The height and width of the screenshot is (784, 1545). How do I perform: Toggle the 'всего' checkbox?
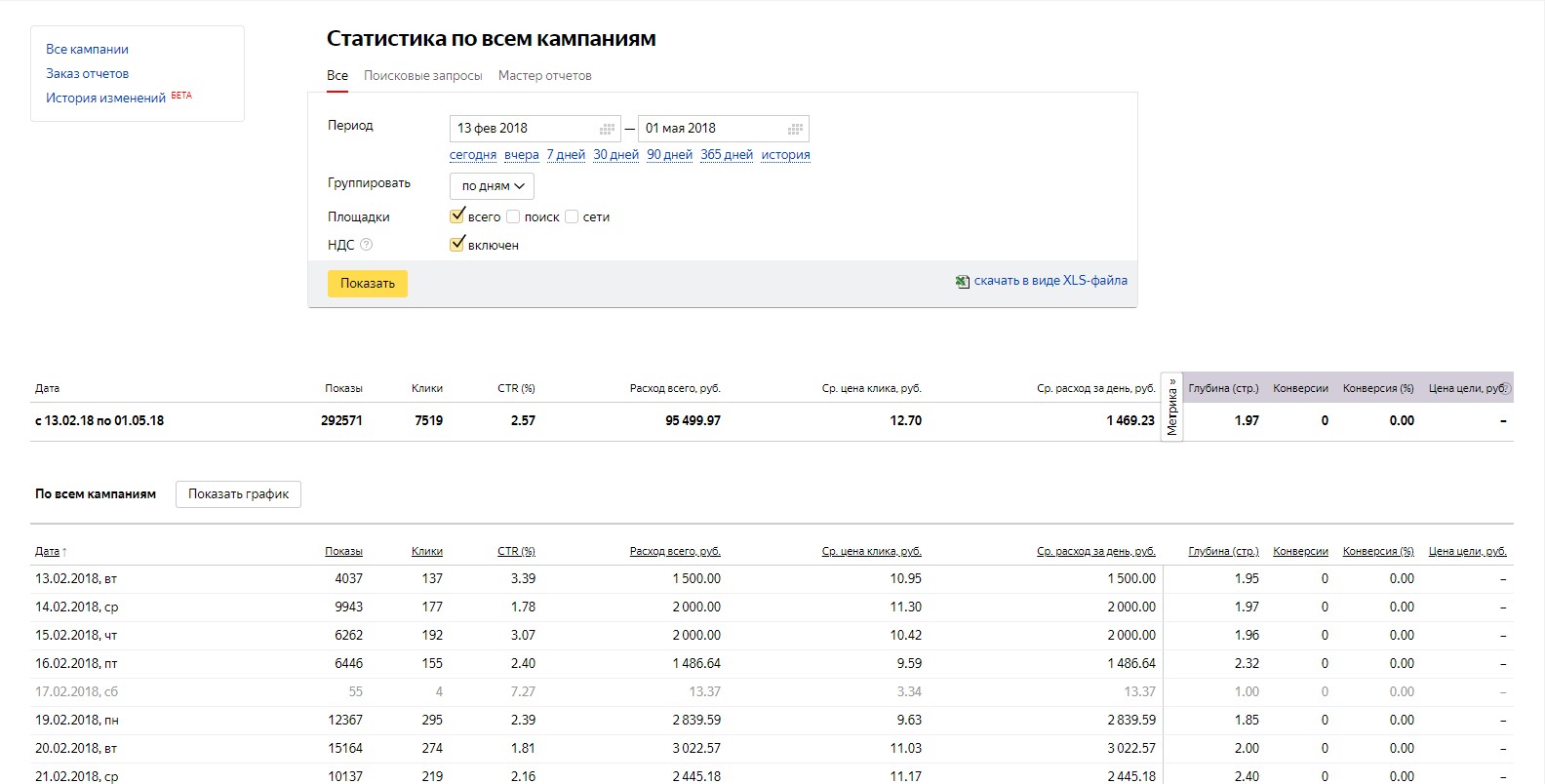pyautogui.click(x=456, y=216)
